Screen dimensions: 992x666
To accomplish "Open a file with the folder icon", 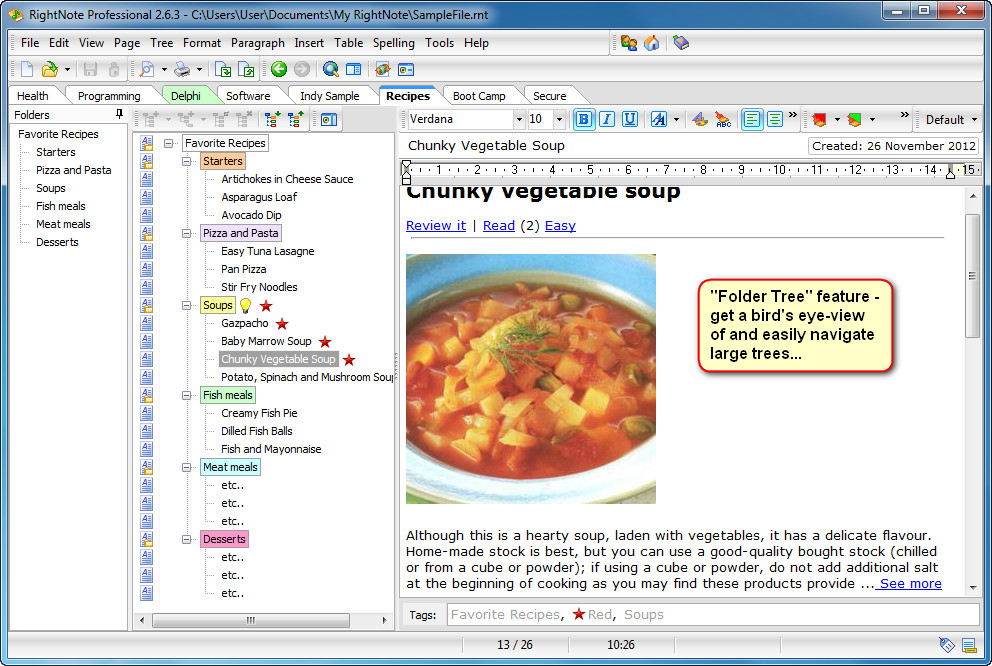I will [x=49, y=69].
